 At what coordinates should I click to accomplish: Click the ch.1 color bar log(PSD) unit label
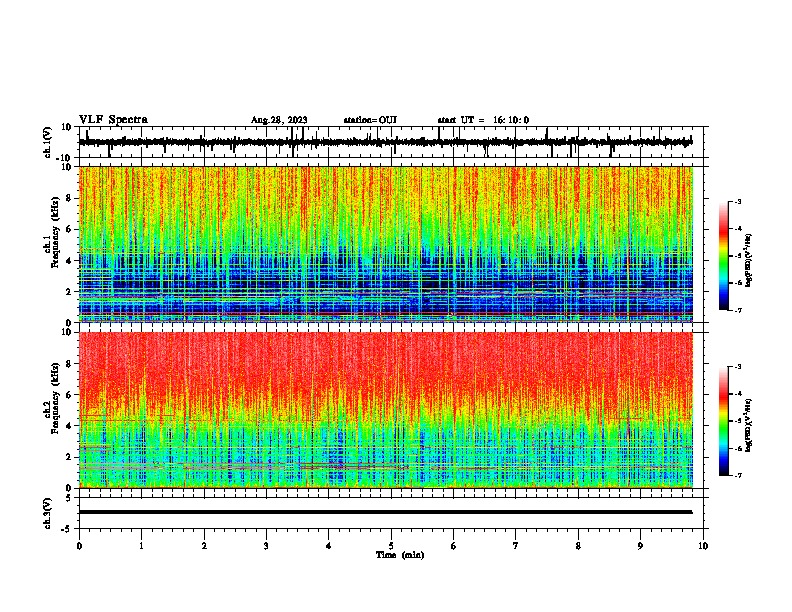tap(749, 260)
